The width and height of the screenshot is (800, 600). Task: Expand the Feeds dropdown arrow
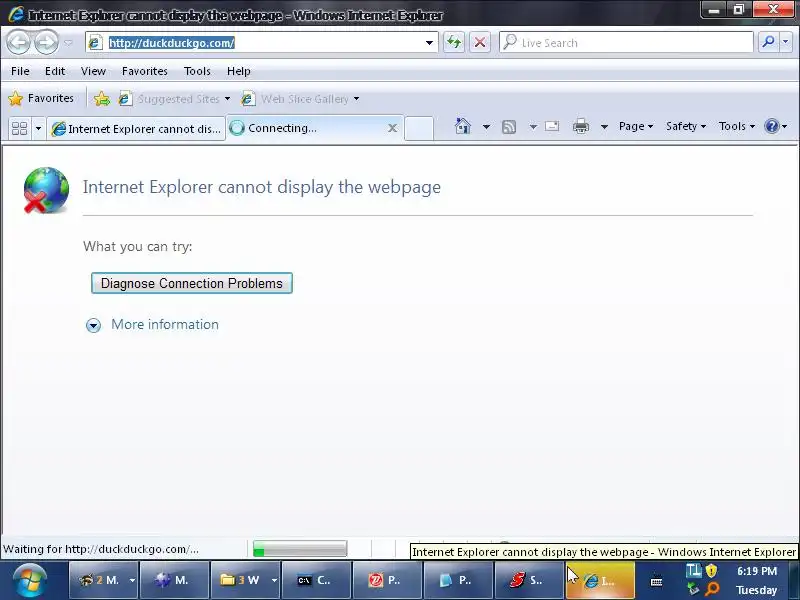click(533, 126)
